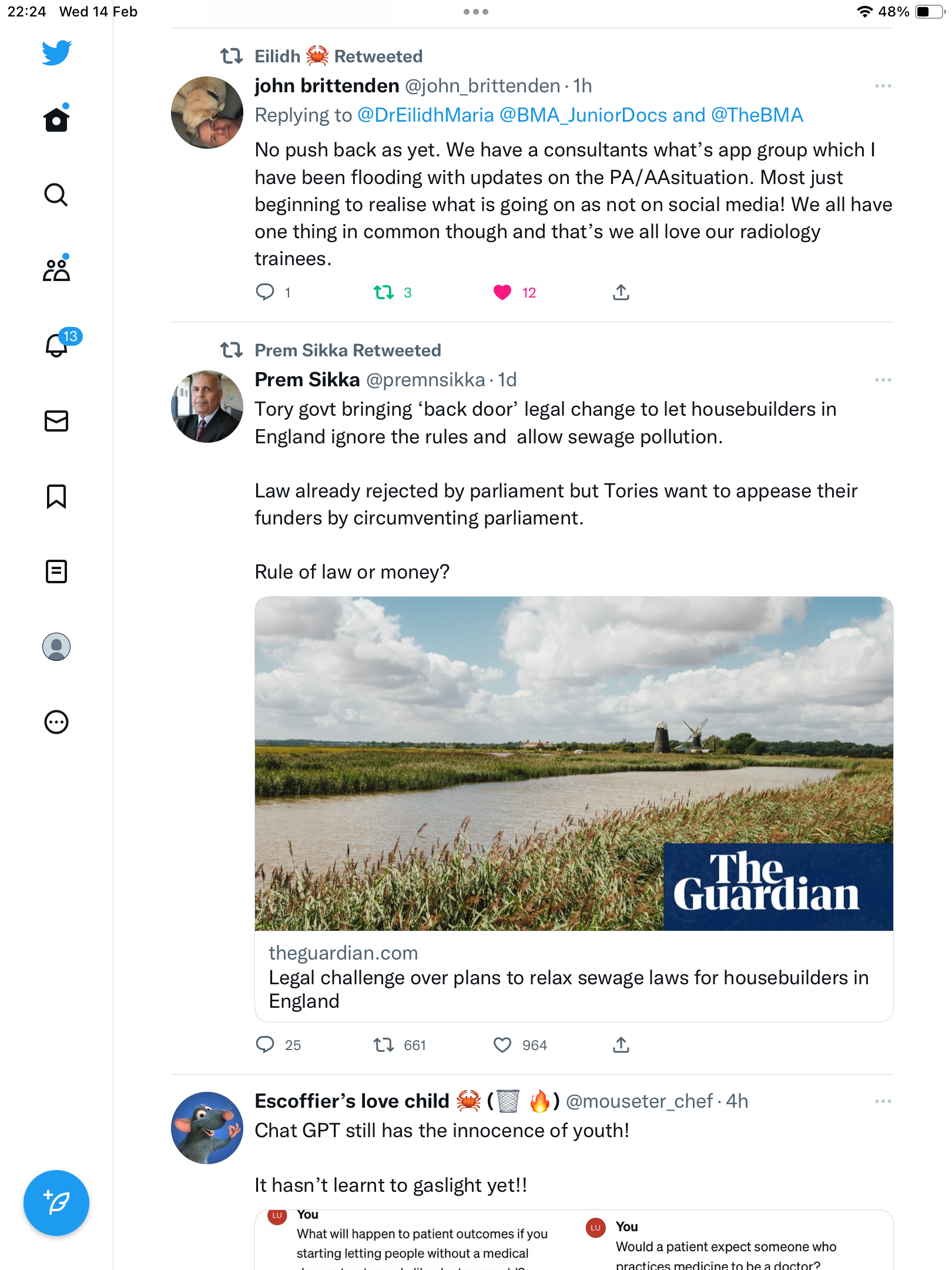The width and height of the screenshot is (952, 1270).
Task: Open the Search magnifier in sidebar
Action: pyautogui.click(x=56, y=195)
